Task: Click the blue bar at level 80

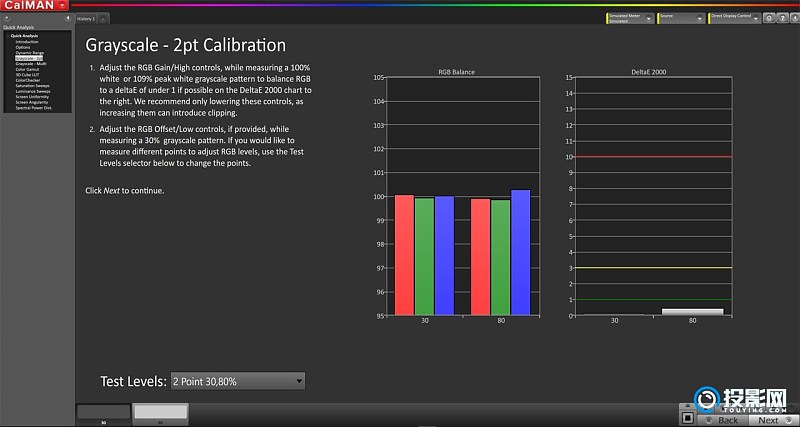Action: pyautogui.click(x=520, y=253)
